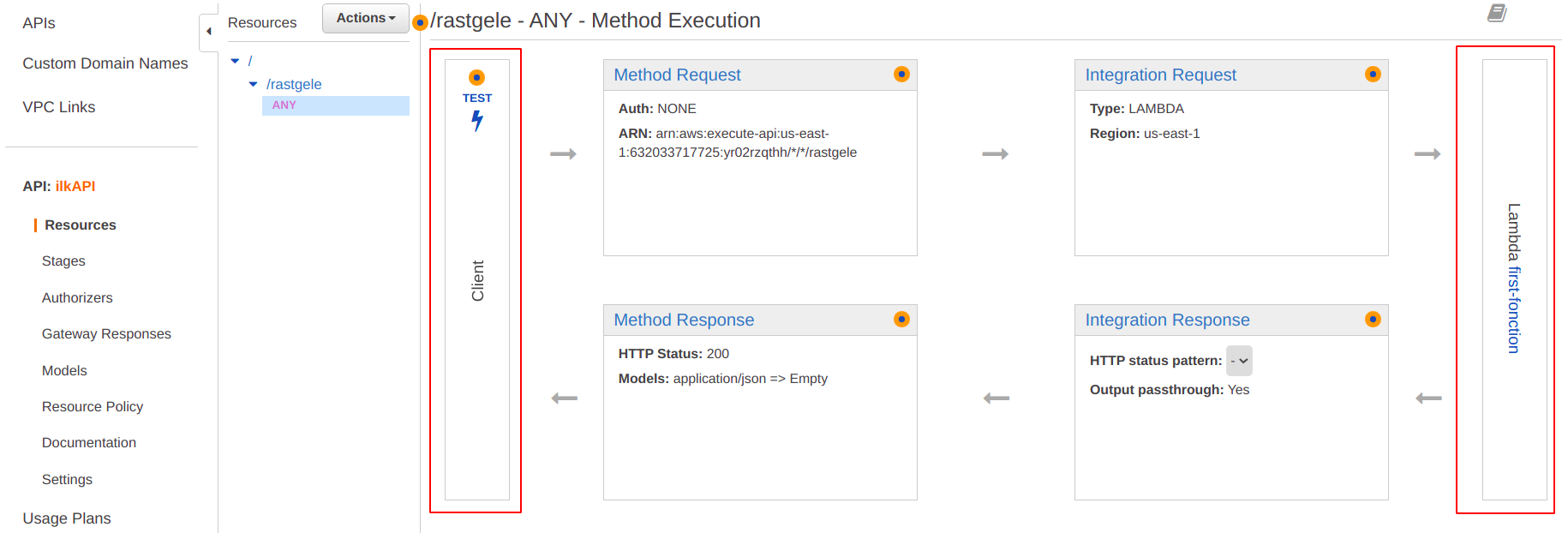Go to Authorizers section
The image size is (1568, 533).
coord(77,298)
